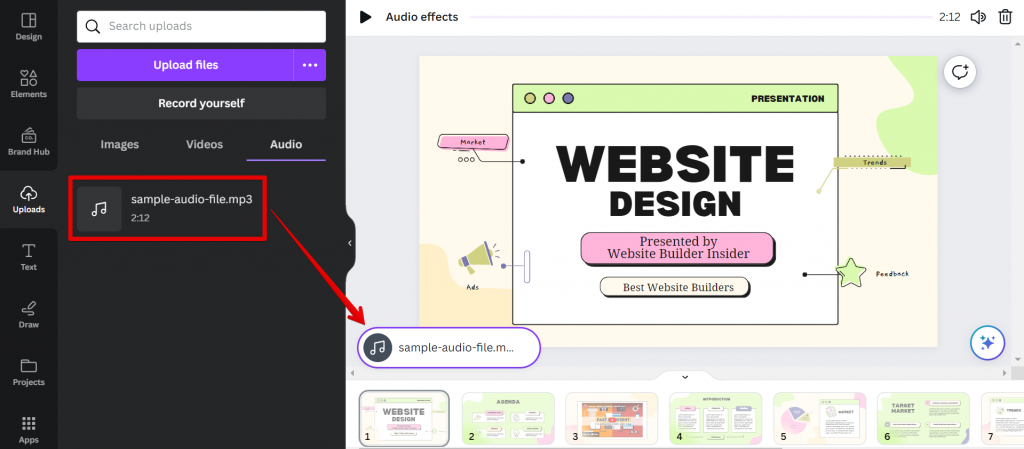Delete audio using the trash icon
1024x449 pixels.
coord(1005,17)
